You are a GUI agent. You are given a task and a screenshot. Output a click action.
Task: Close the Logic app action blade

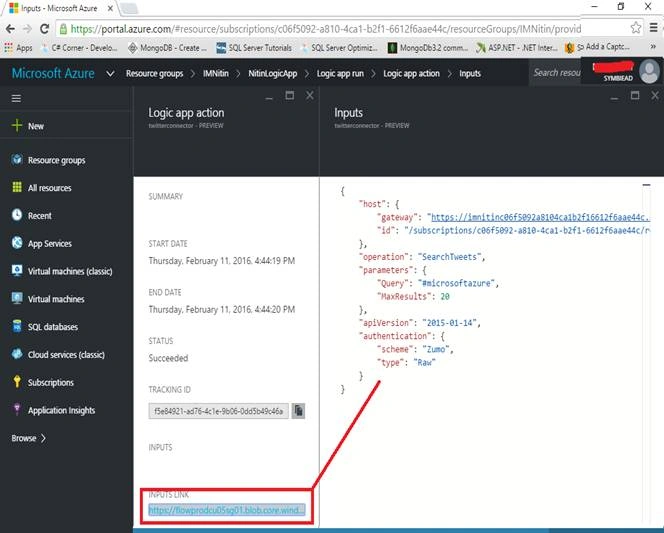tap(310, 96)
